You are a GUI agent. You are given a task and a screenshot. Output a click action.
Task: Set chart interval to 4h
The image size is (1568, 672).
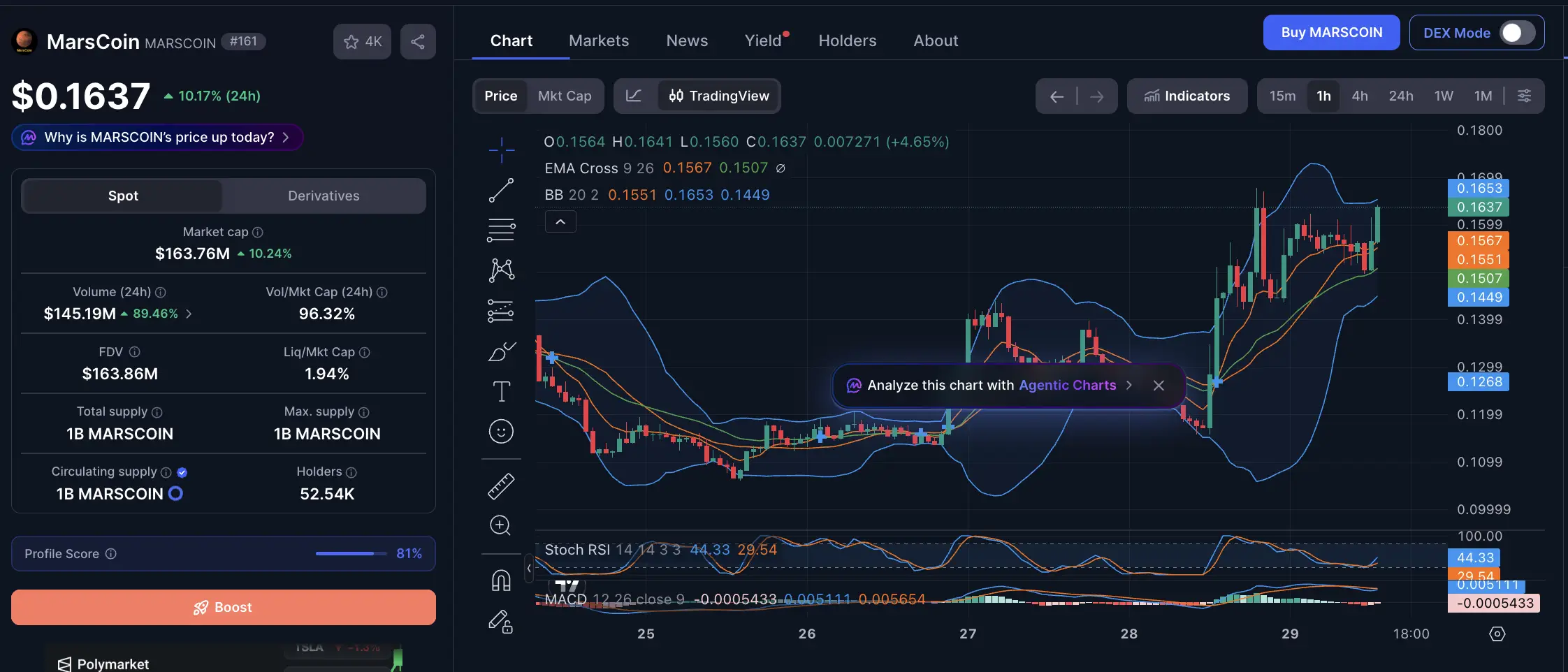1360,96
